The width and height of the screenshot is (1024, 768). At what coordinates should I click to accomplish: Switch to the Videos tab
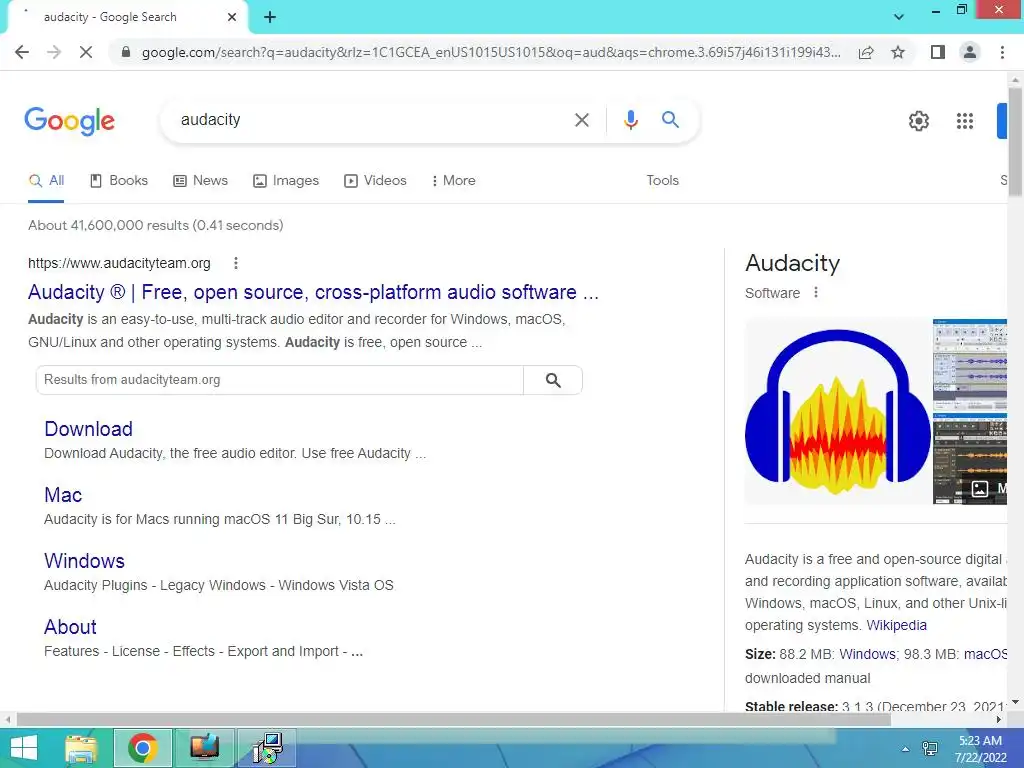(375, 181)
